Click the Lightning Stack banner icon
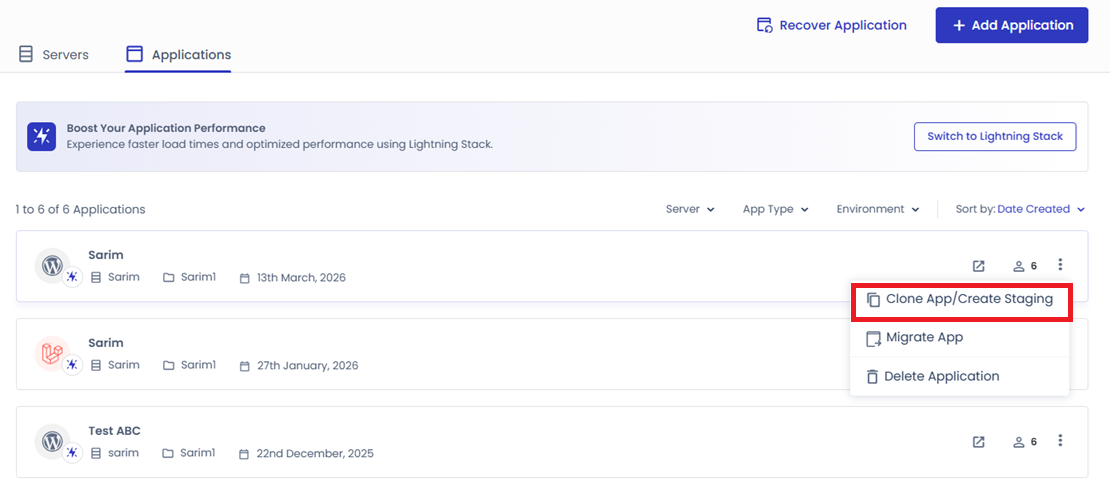The image size is (1110, 486). tap(42, 137)
